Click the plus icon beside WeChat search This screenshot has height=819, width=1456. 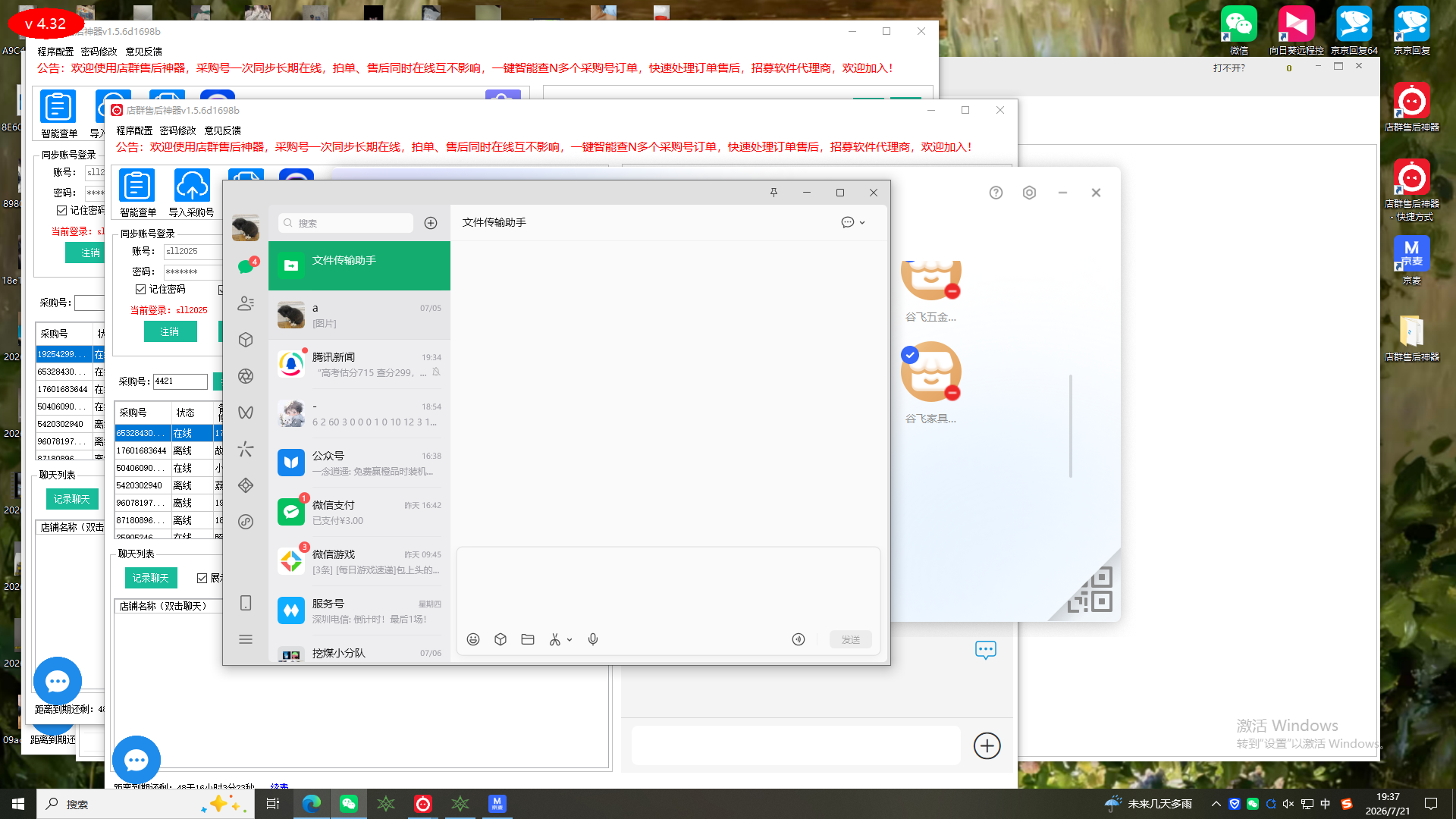(x=431, y=223)
